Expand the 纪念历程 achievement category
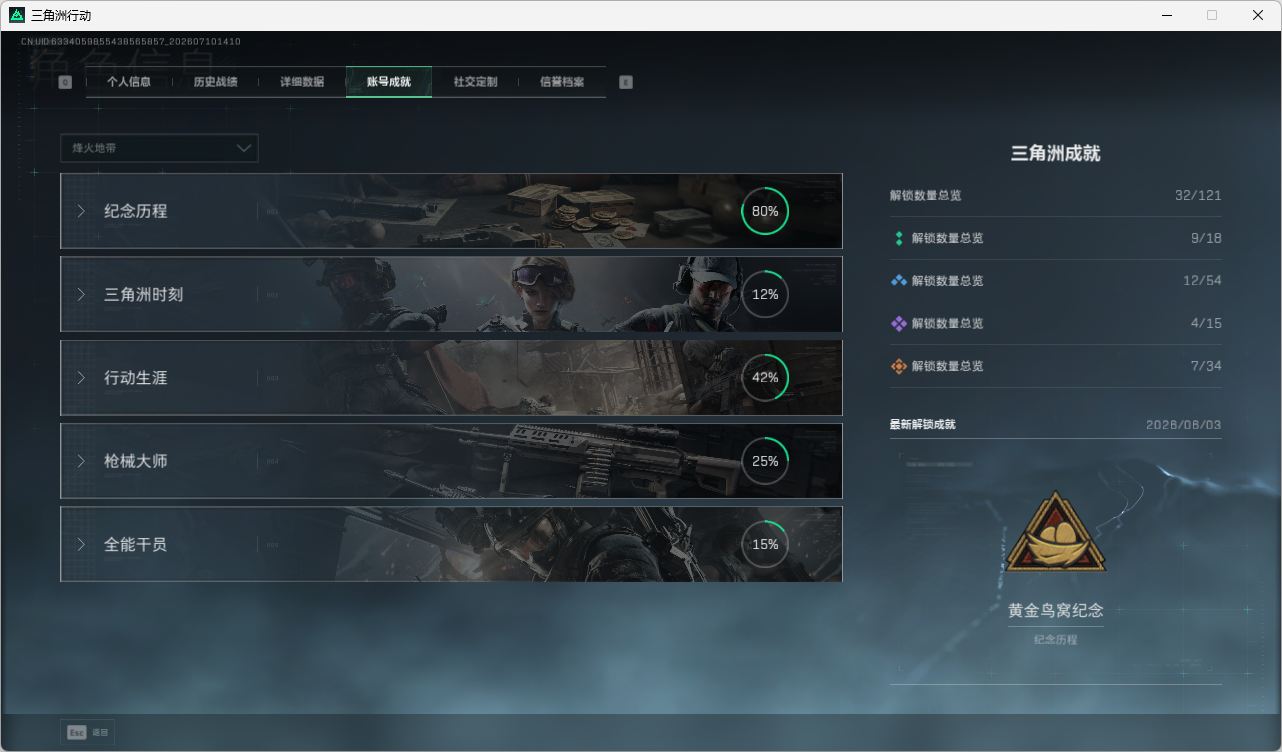This screenshot has height=752, width=1282. pyautogui.click(x=451, y=211)
